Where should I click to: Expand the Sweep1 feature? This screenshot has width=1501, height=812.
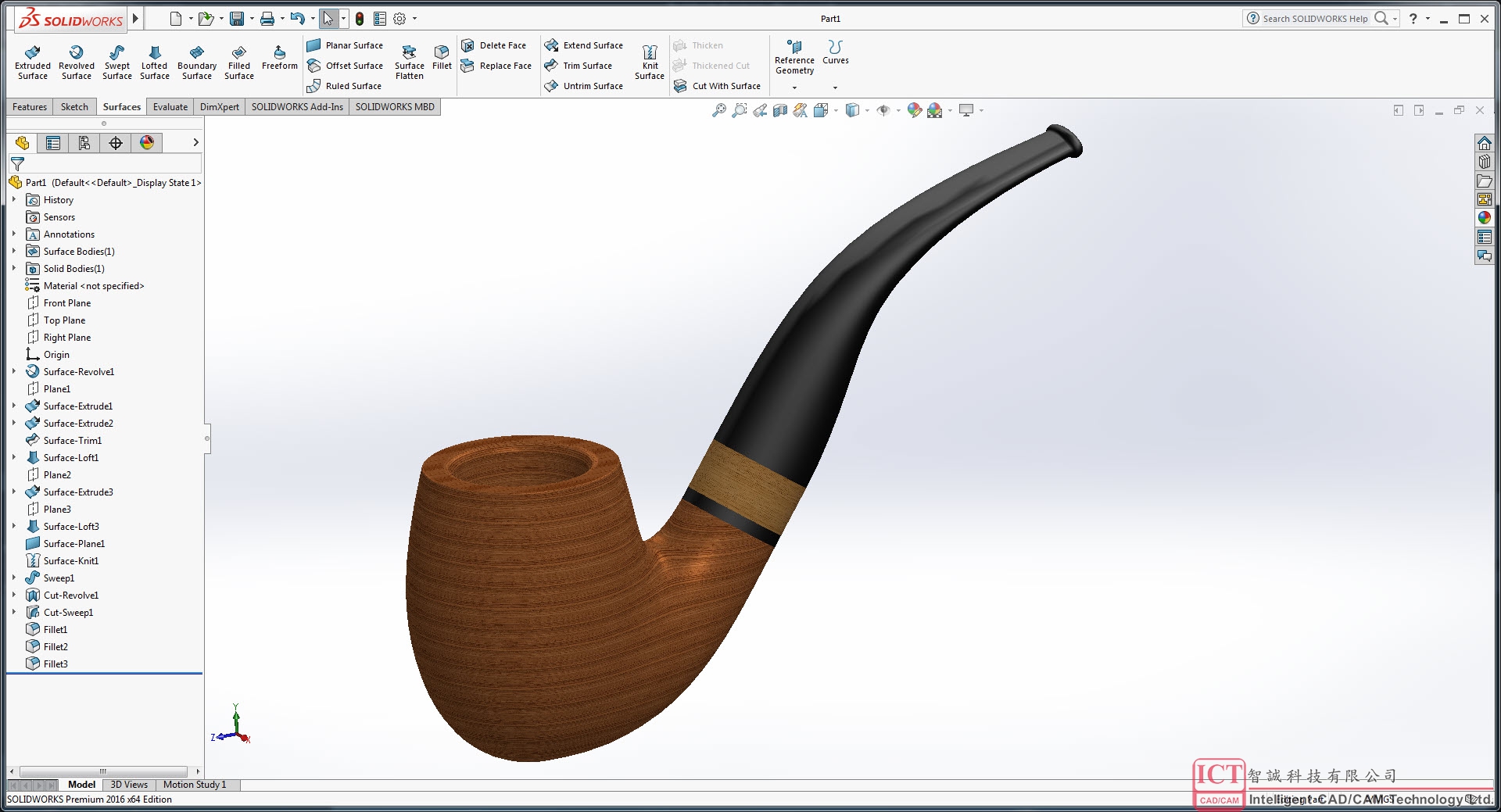pos(14,578)
